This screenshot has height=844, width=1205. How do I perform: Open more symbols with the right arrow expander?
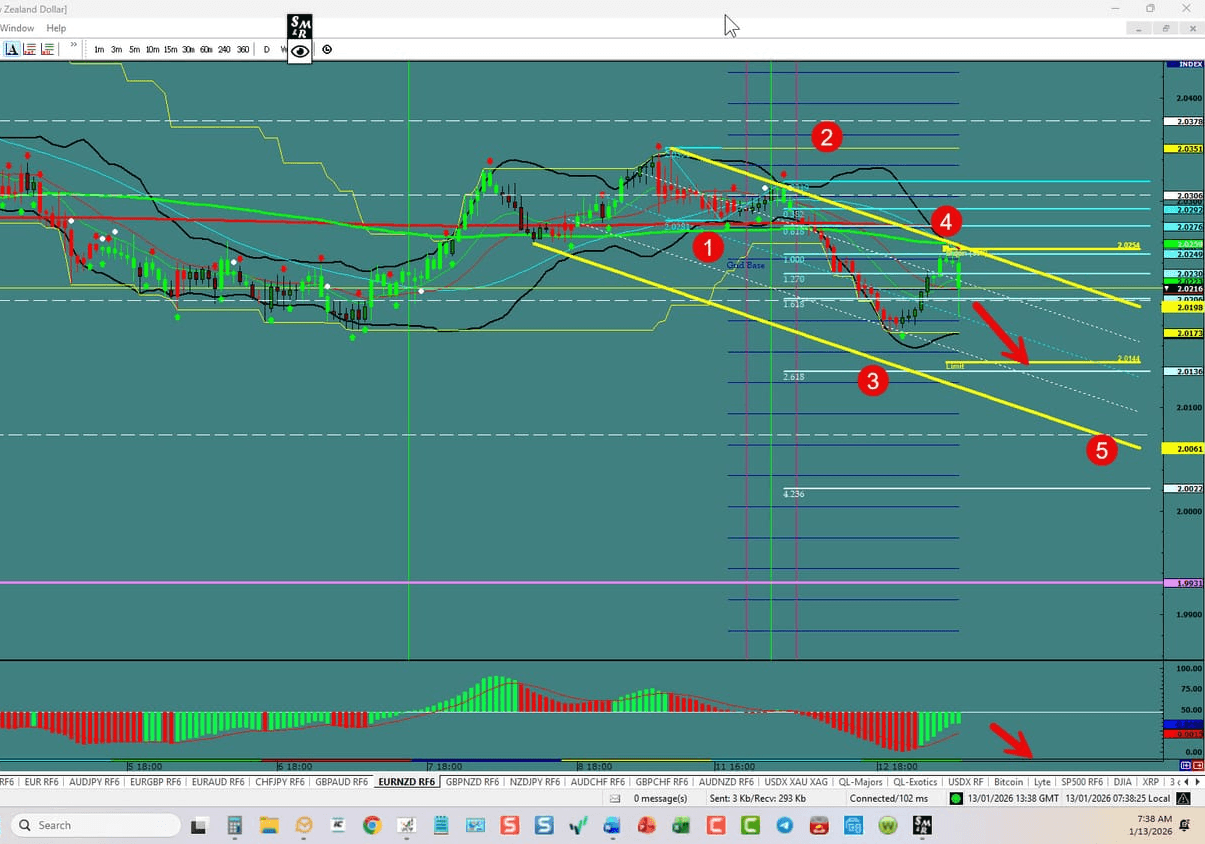pyautogui.click(x=1199, y=781)
